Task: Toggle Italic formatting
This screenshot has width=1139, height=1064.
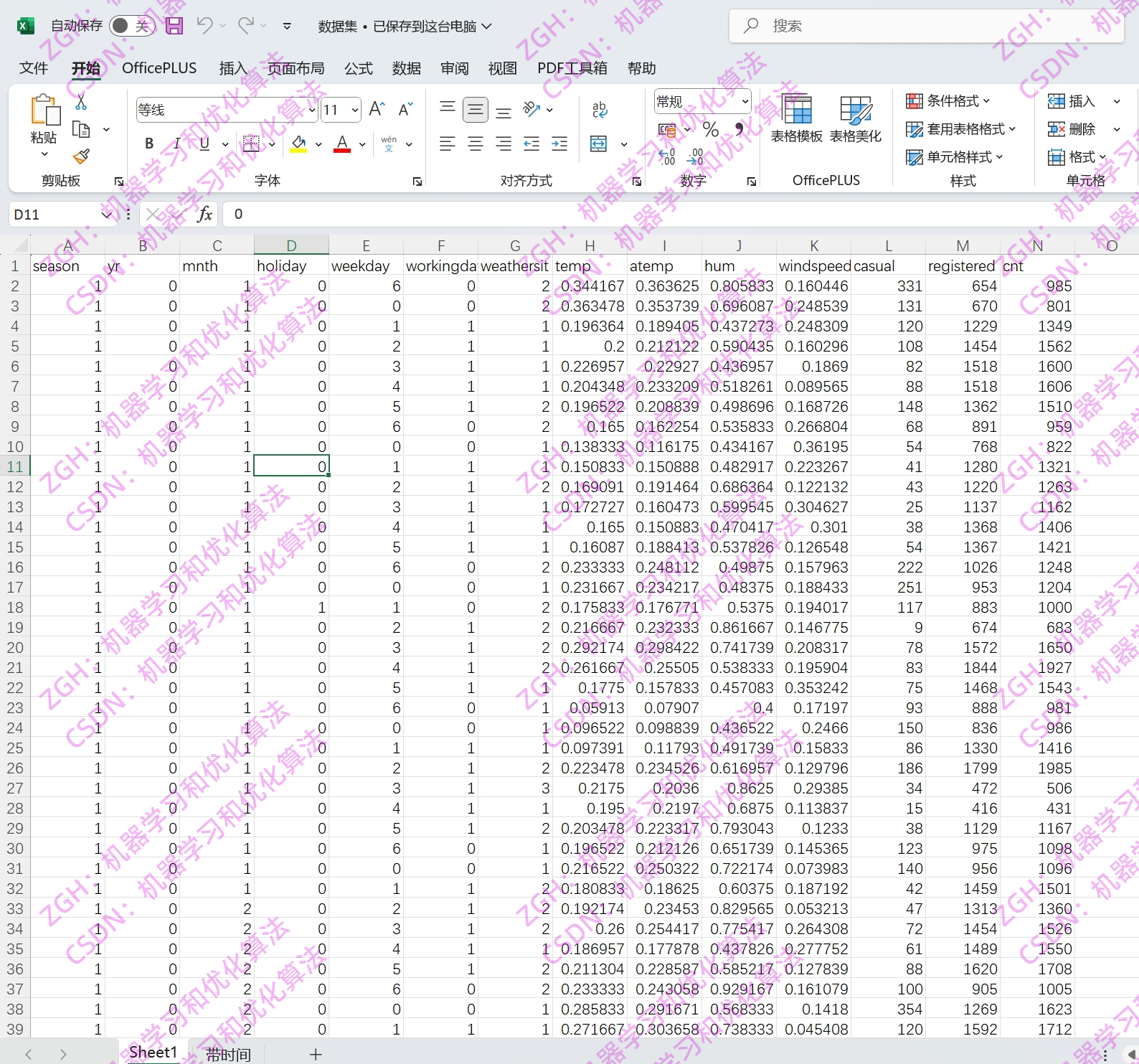Action: (176, 143)
